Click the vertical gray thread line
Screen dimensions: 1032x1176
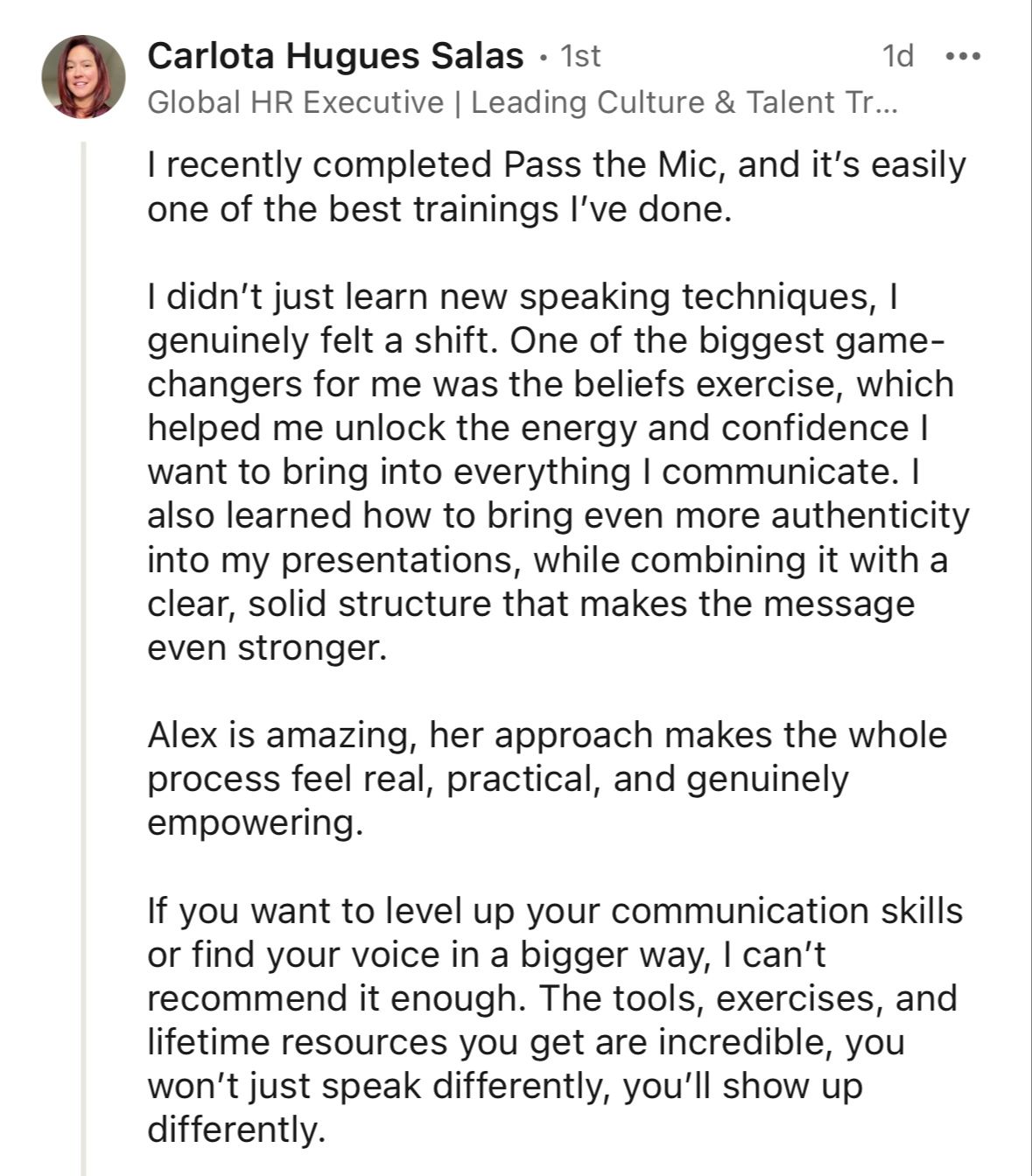pyautogui.click(x=84, y=658)
